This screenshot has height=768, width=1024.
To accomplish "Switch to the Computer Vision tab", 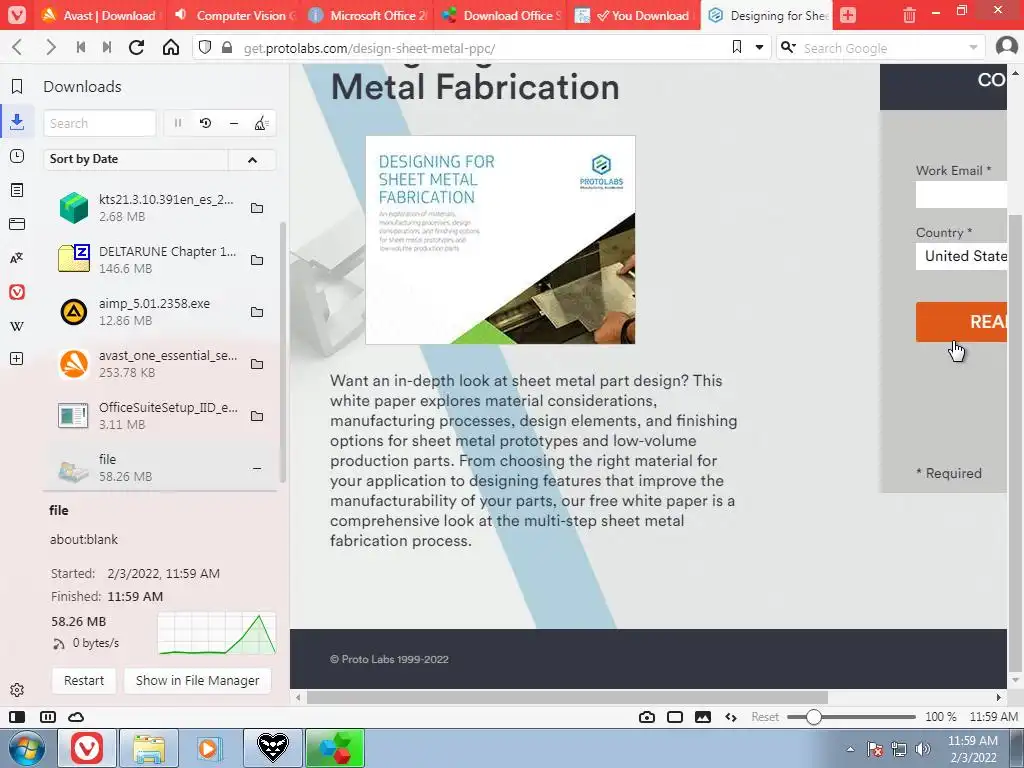I will click(234, 15).
